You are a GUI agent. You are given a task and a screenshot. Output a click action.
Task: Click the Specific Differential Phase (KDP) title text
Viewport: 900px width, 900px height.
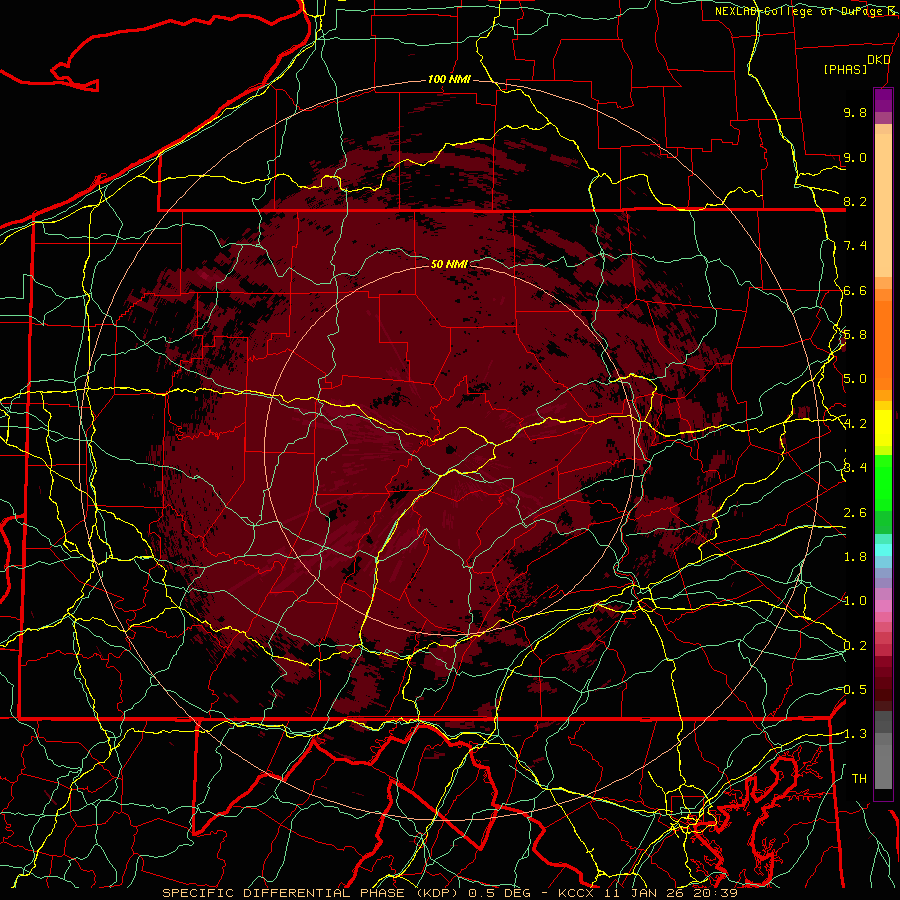point(312,893)
